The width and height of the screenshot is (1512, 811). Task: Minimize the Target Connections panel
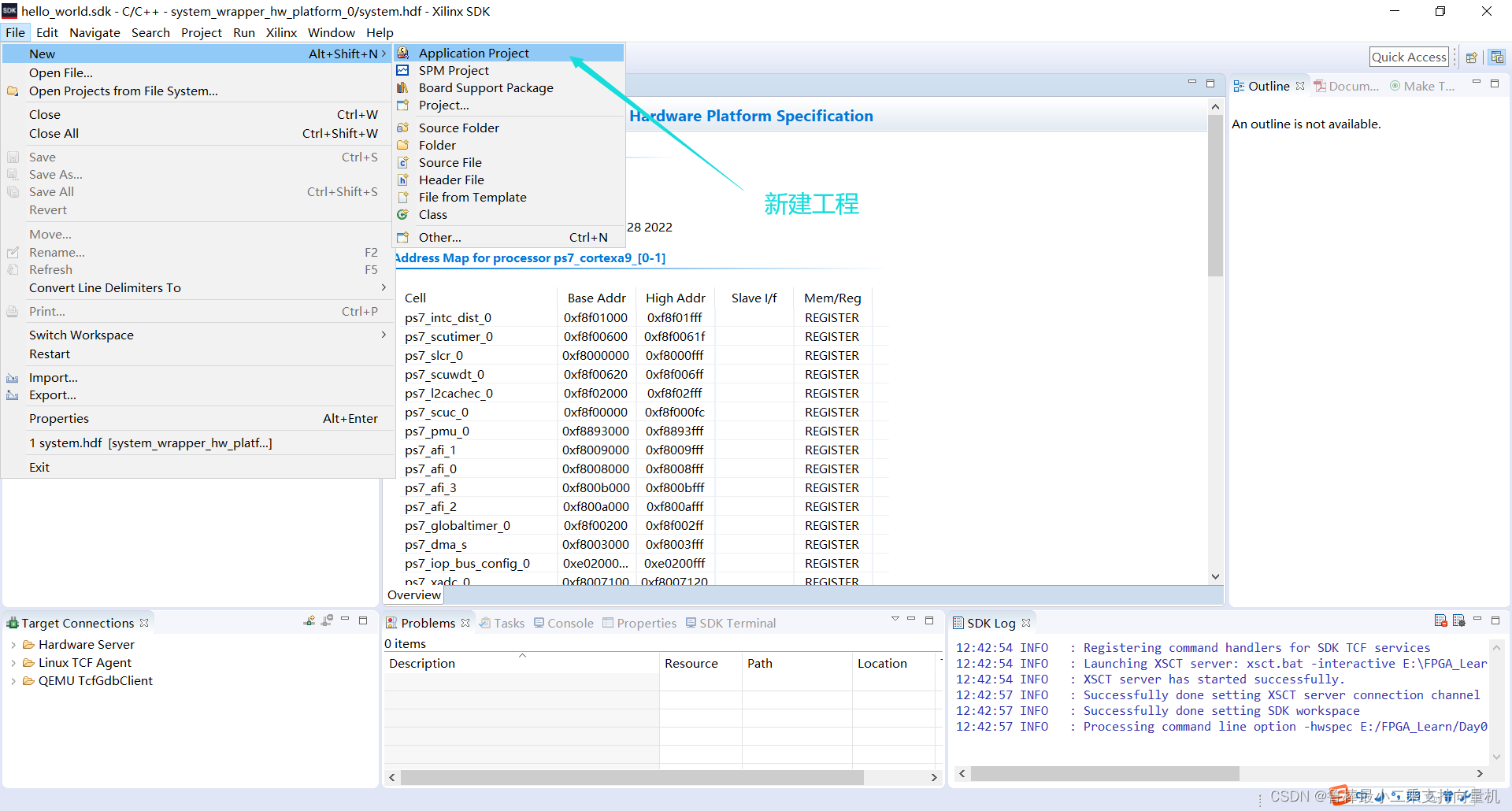(x=345, y=620)
